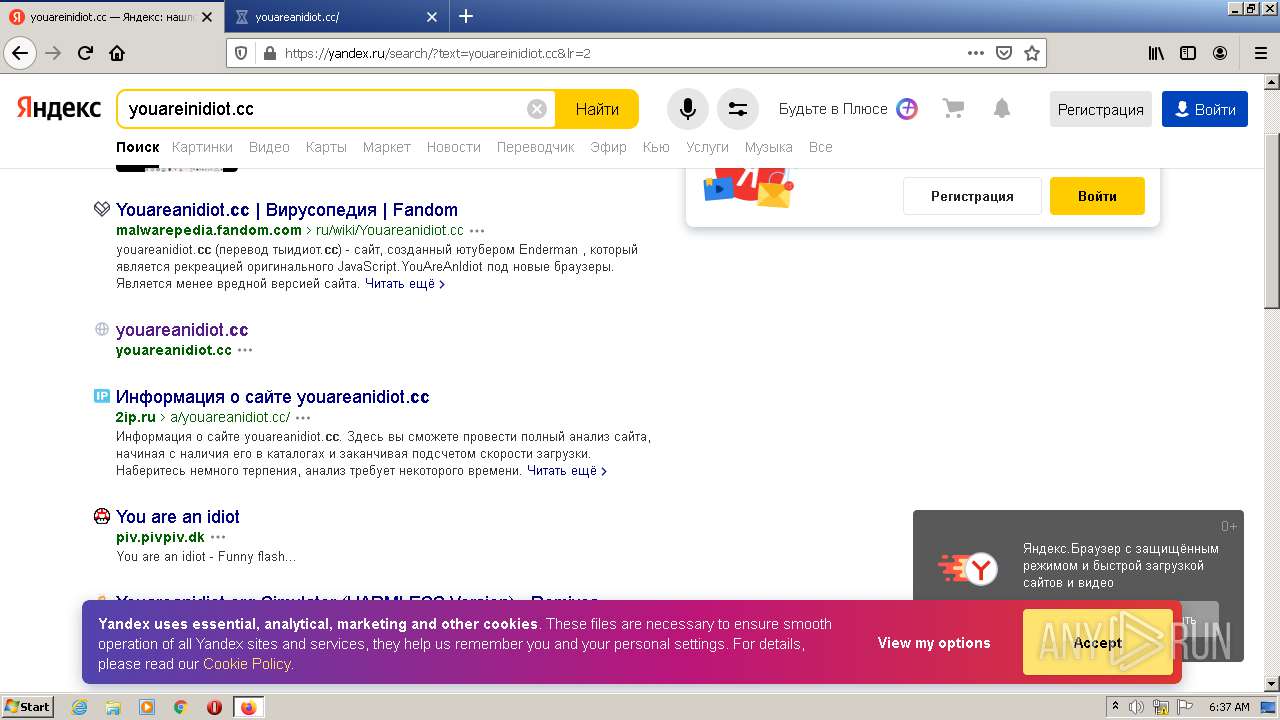Open the page actions three-dot menu
1280x720 pixels.
pos(976,53)
